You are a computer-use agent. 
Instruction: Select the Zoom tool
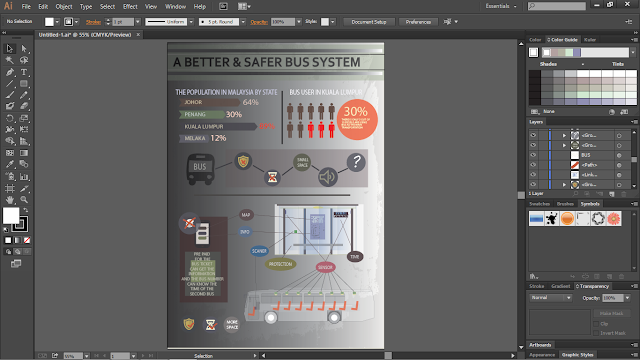tap(24, 200)
